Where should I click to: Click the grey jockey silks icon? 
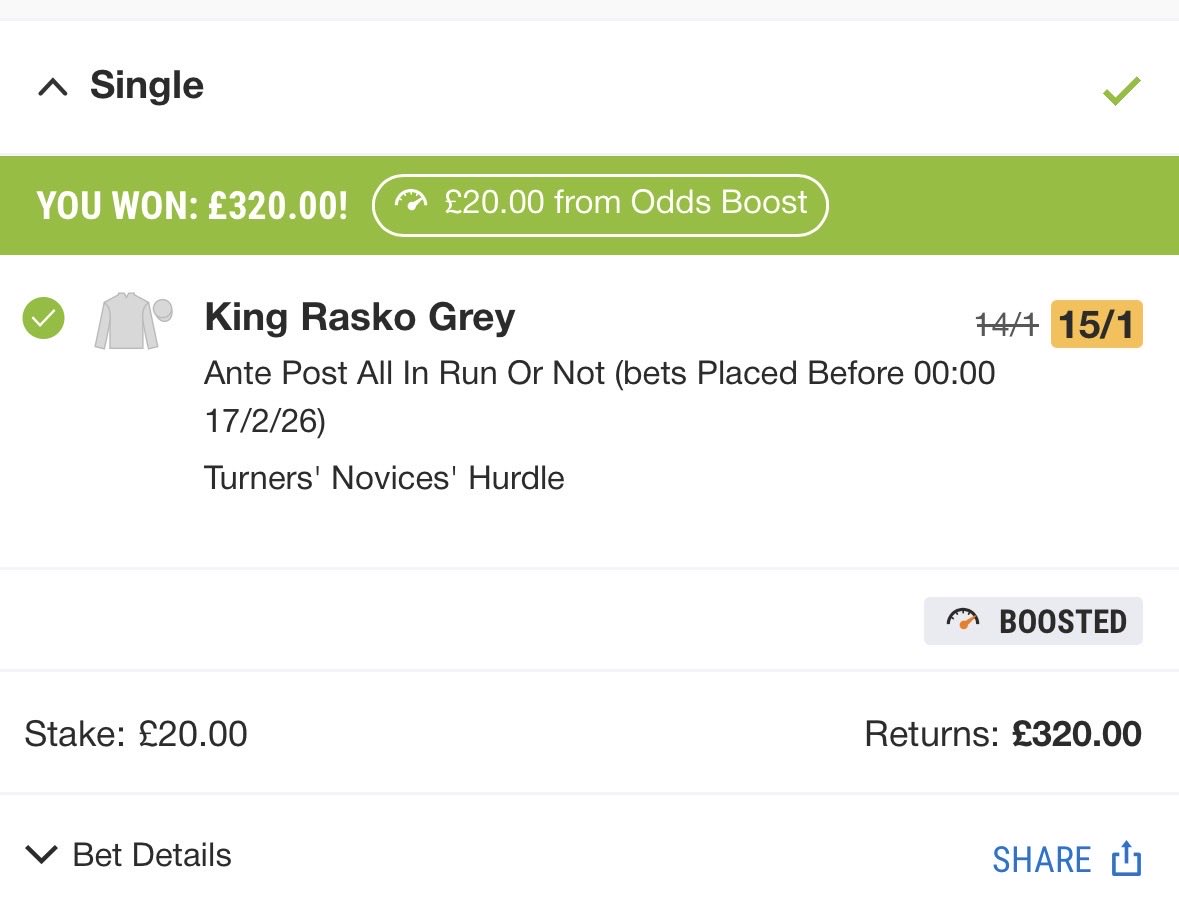pyautogui.click(x=132, y=320)
